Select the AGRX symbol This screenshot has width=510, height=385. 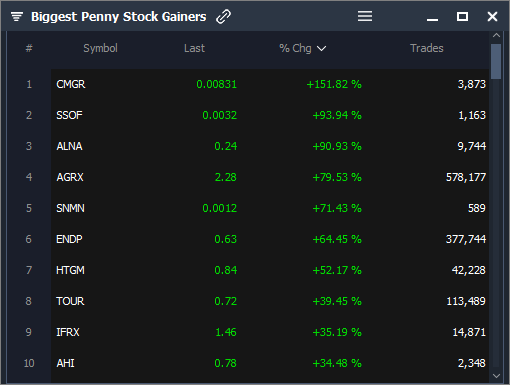(70, 177)
